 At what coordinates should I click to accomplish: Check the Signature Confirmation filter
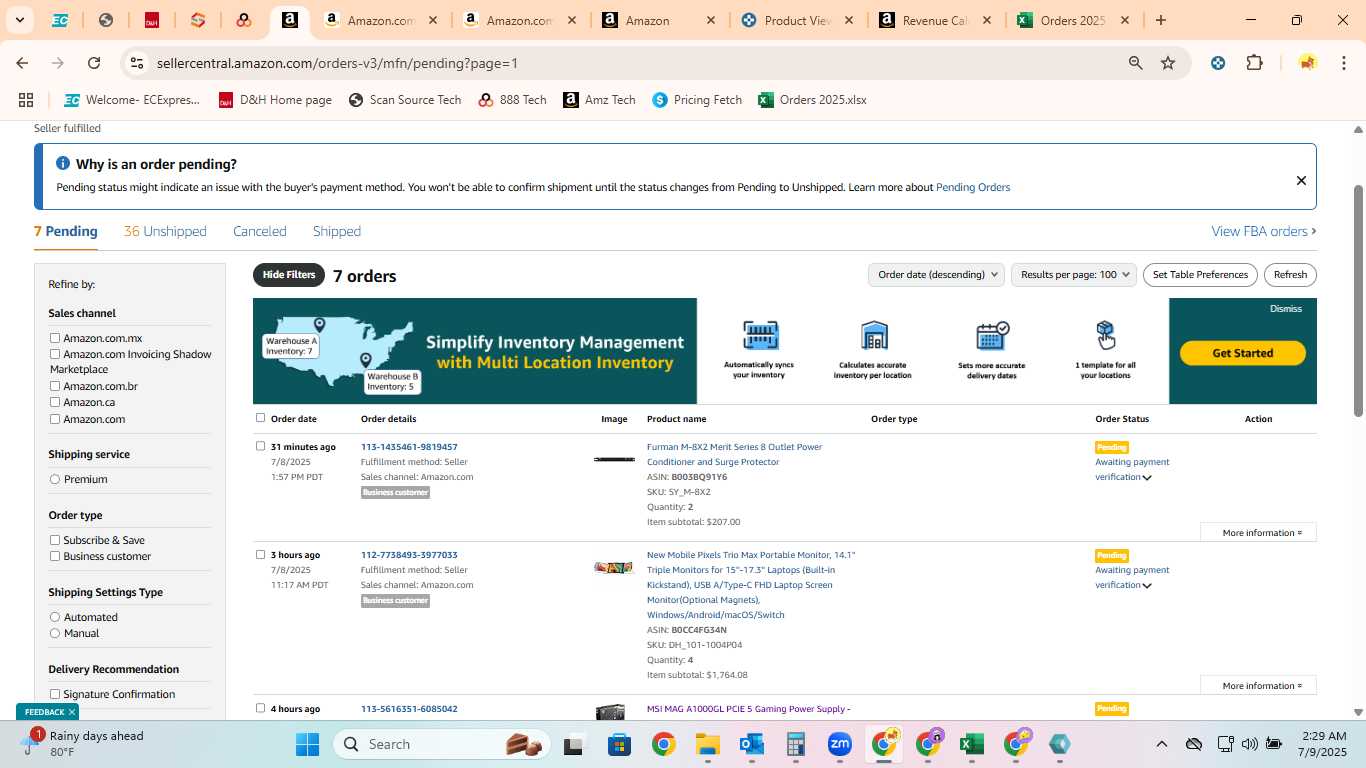pyautogui.click(x=55, y=694)
